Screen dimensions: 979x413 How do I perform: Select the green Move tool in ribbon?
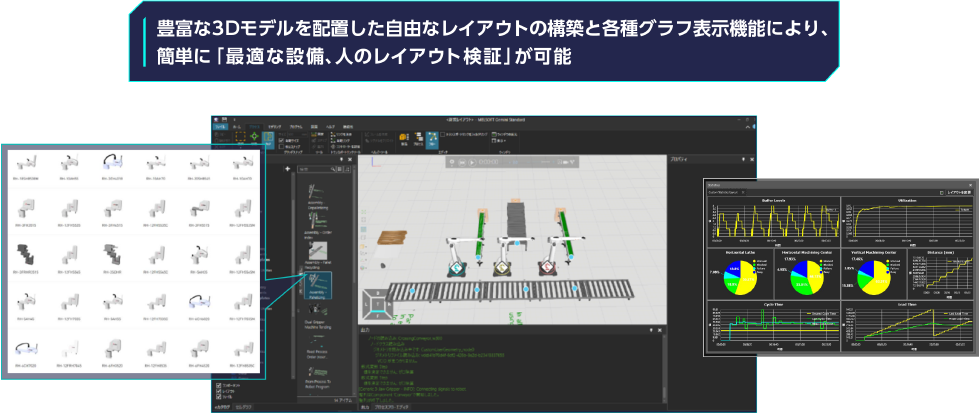(252, 136)
